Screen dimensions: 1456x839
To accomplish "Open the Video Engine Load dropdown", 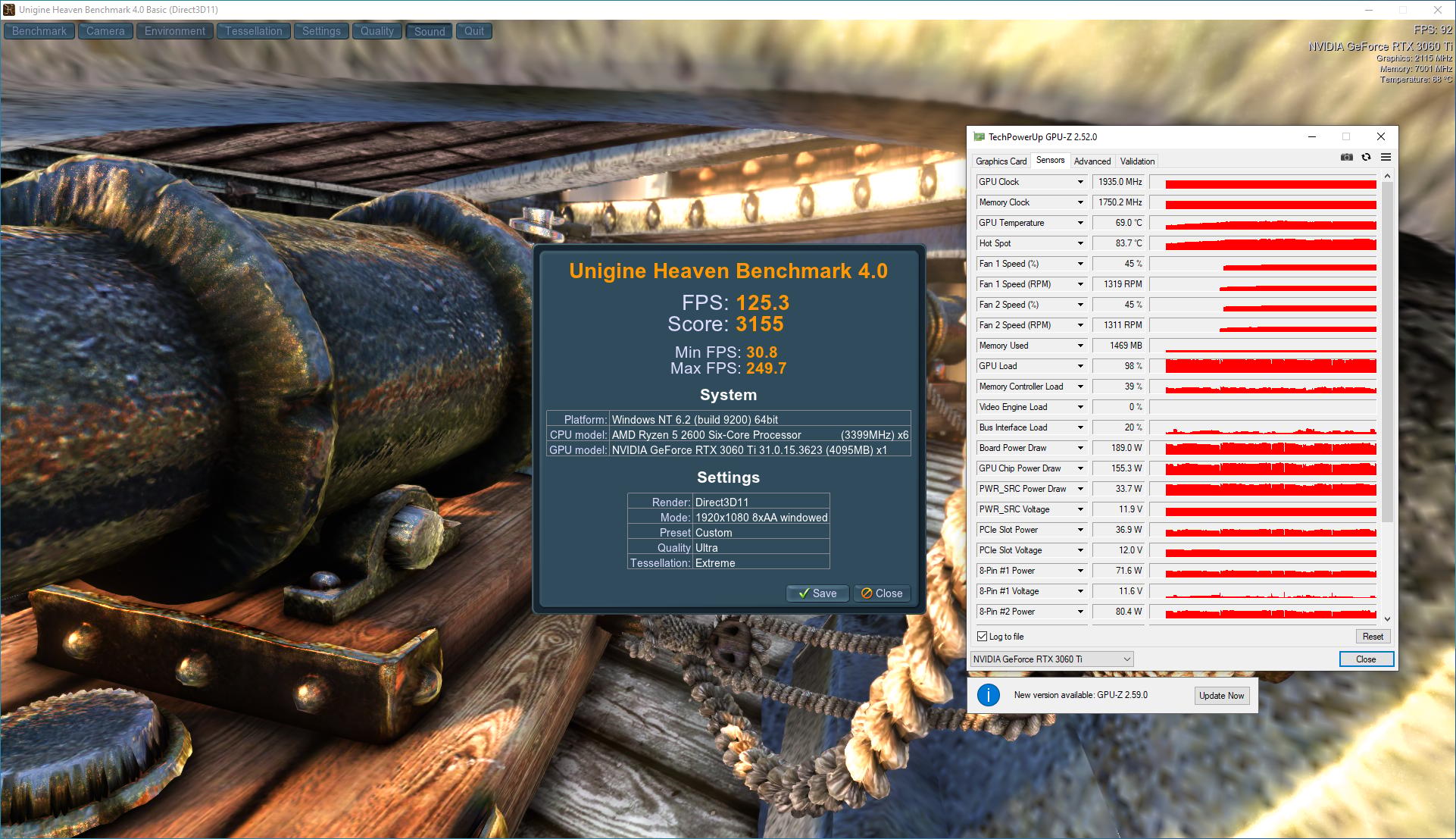I will (1080, 407).
